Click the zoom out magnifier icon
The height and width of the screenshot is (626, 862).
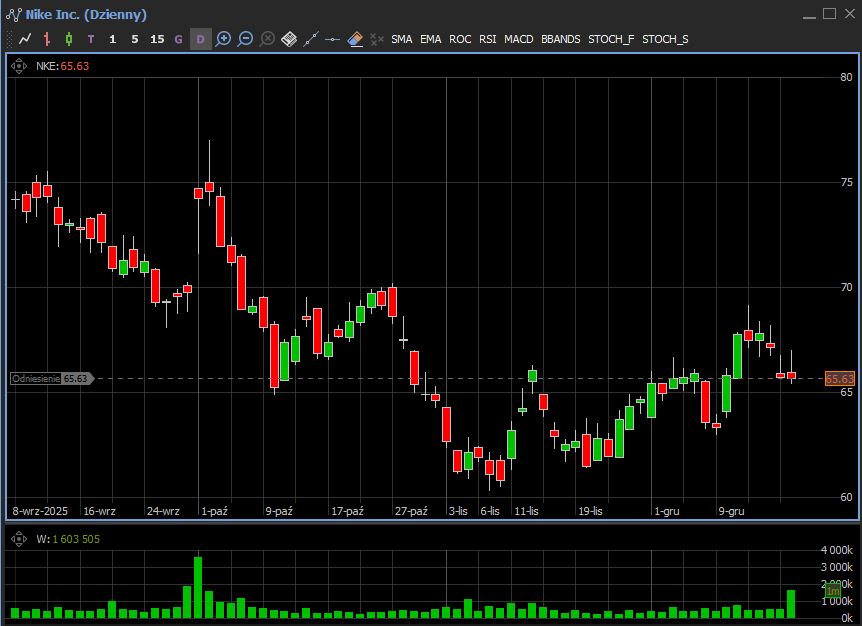(x=245, y=39)
